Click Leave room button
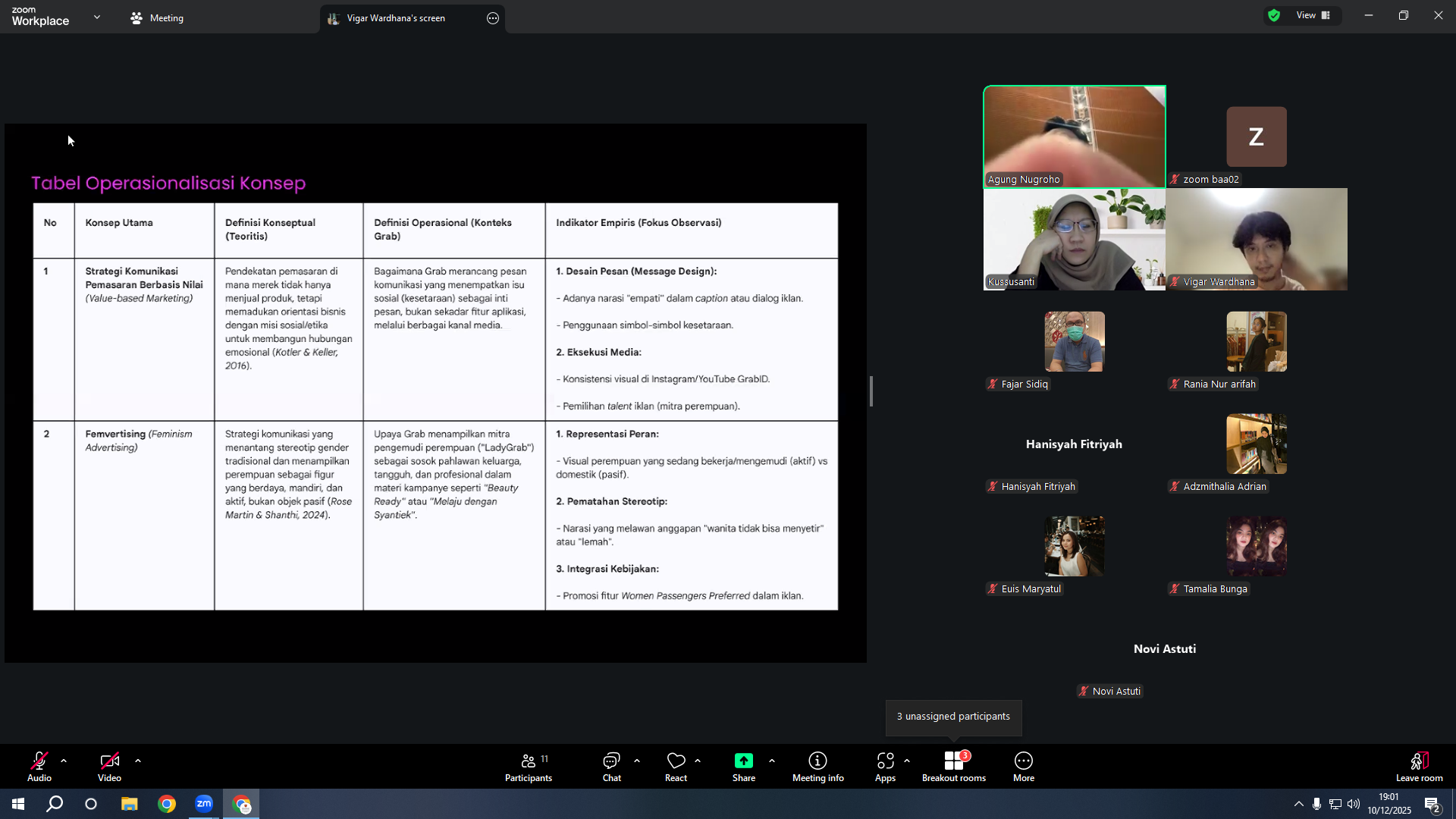 tap(1419, 767)
